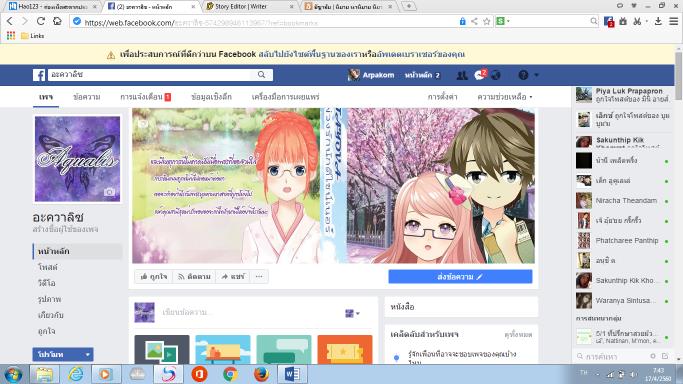The image size is (683, 384).
Task: Click camera icon on profile picture
Action: pos(109,192)
